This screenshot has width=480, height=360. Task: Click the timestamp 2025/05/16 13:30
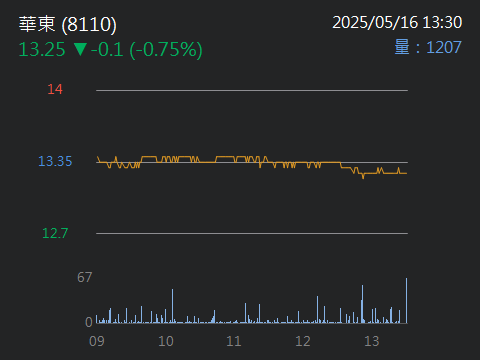pyautogui.click(x=397, y=22)
